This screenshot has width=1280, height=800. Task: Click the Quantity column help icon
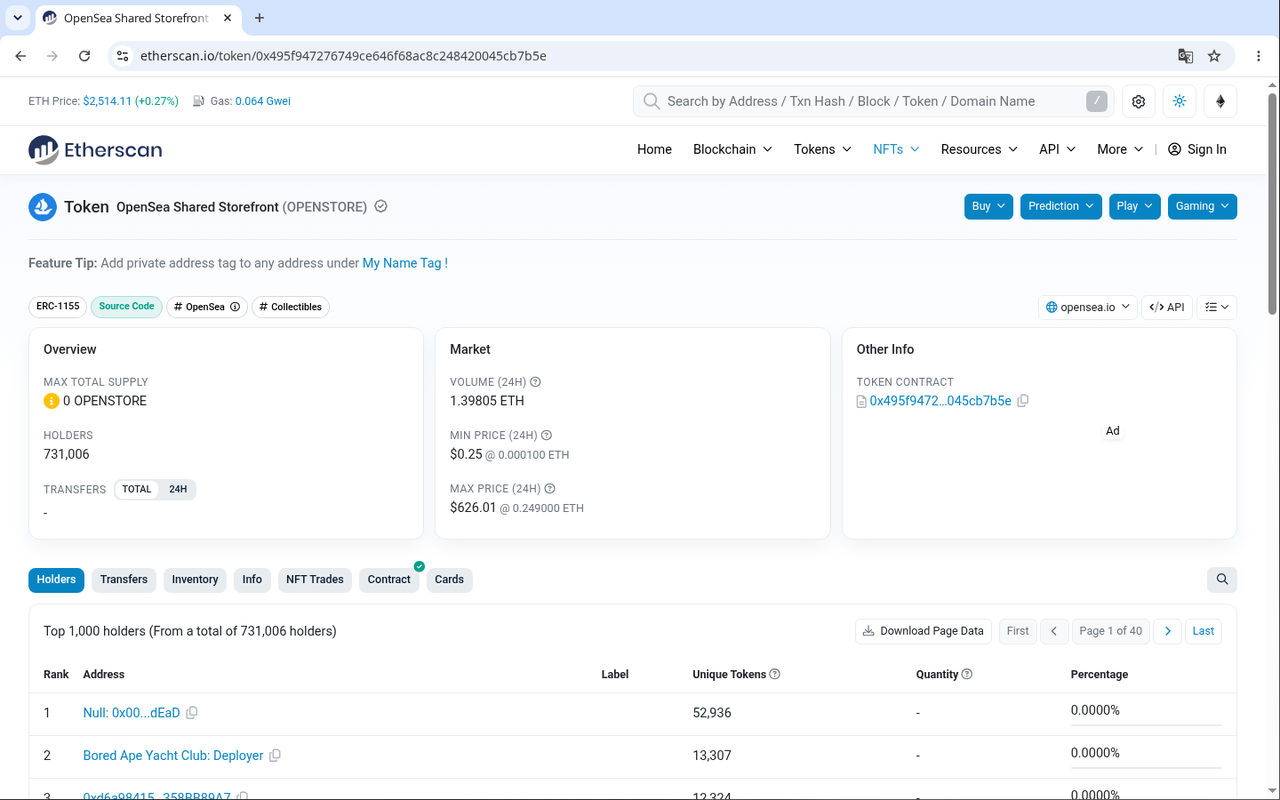pos(967,674)
